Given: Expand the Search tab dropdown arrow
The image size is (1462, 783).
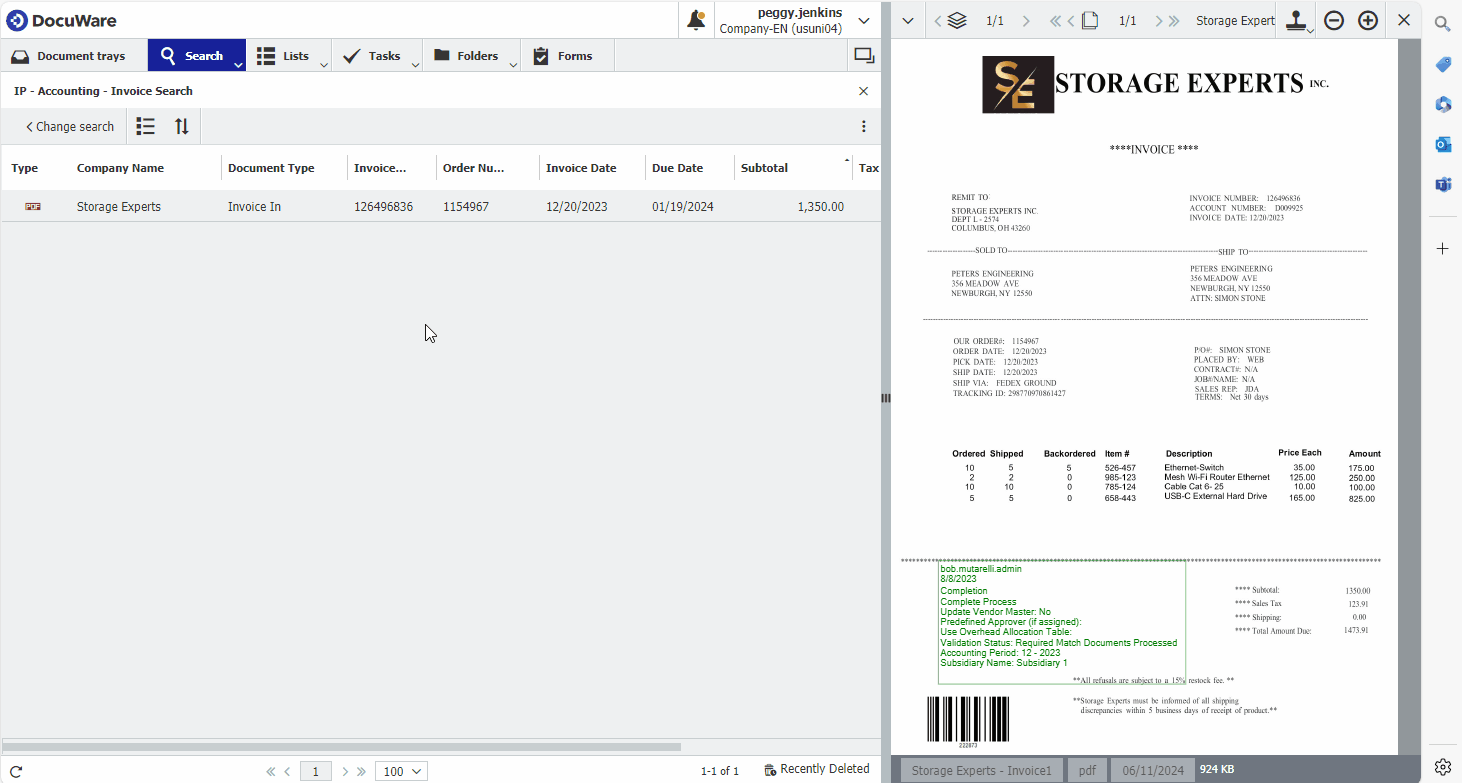Looking at the screenshot, I should [238, 65].
